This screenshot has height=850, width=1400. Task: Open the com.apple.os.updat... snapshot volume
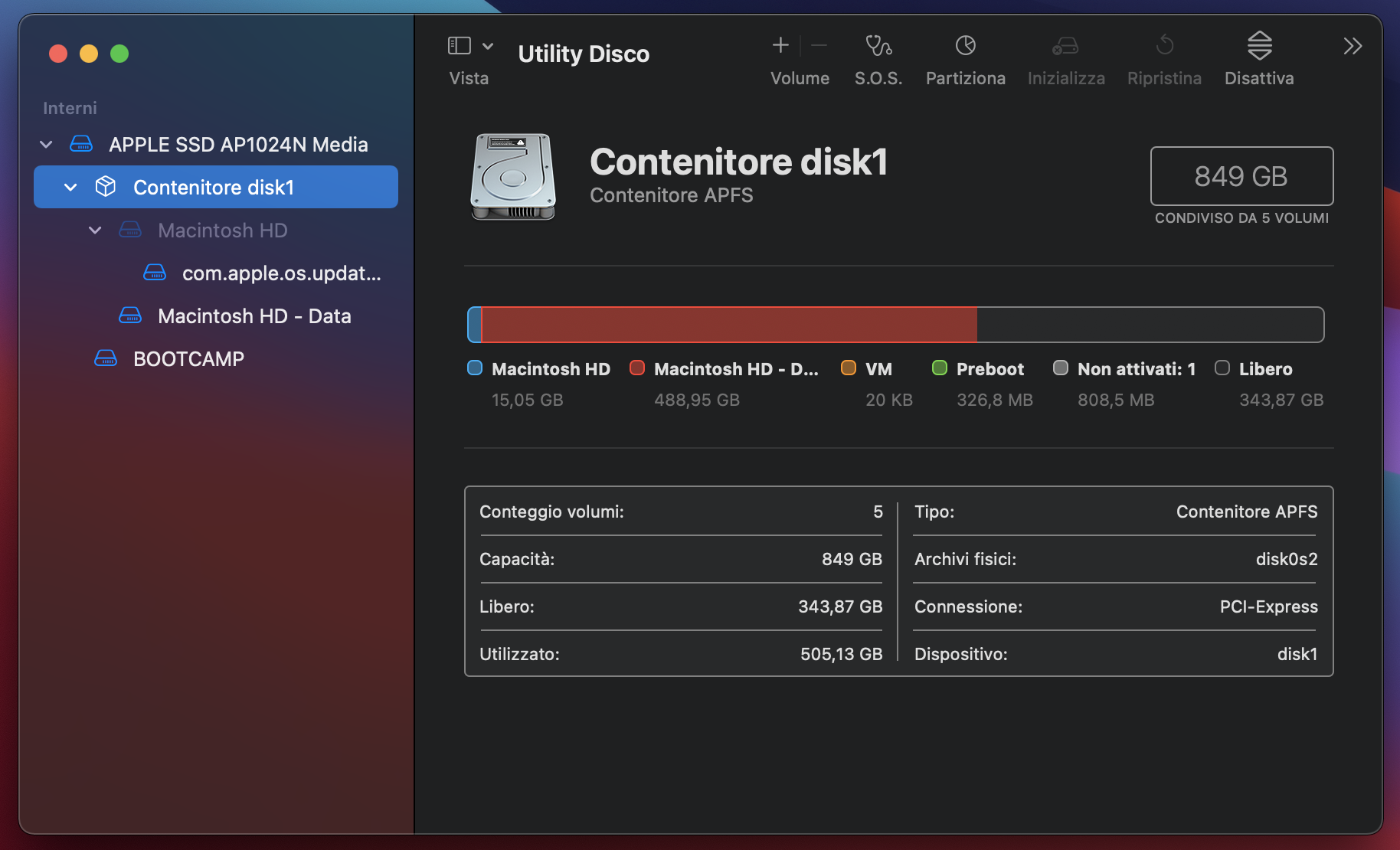point(280,273)
